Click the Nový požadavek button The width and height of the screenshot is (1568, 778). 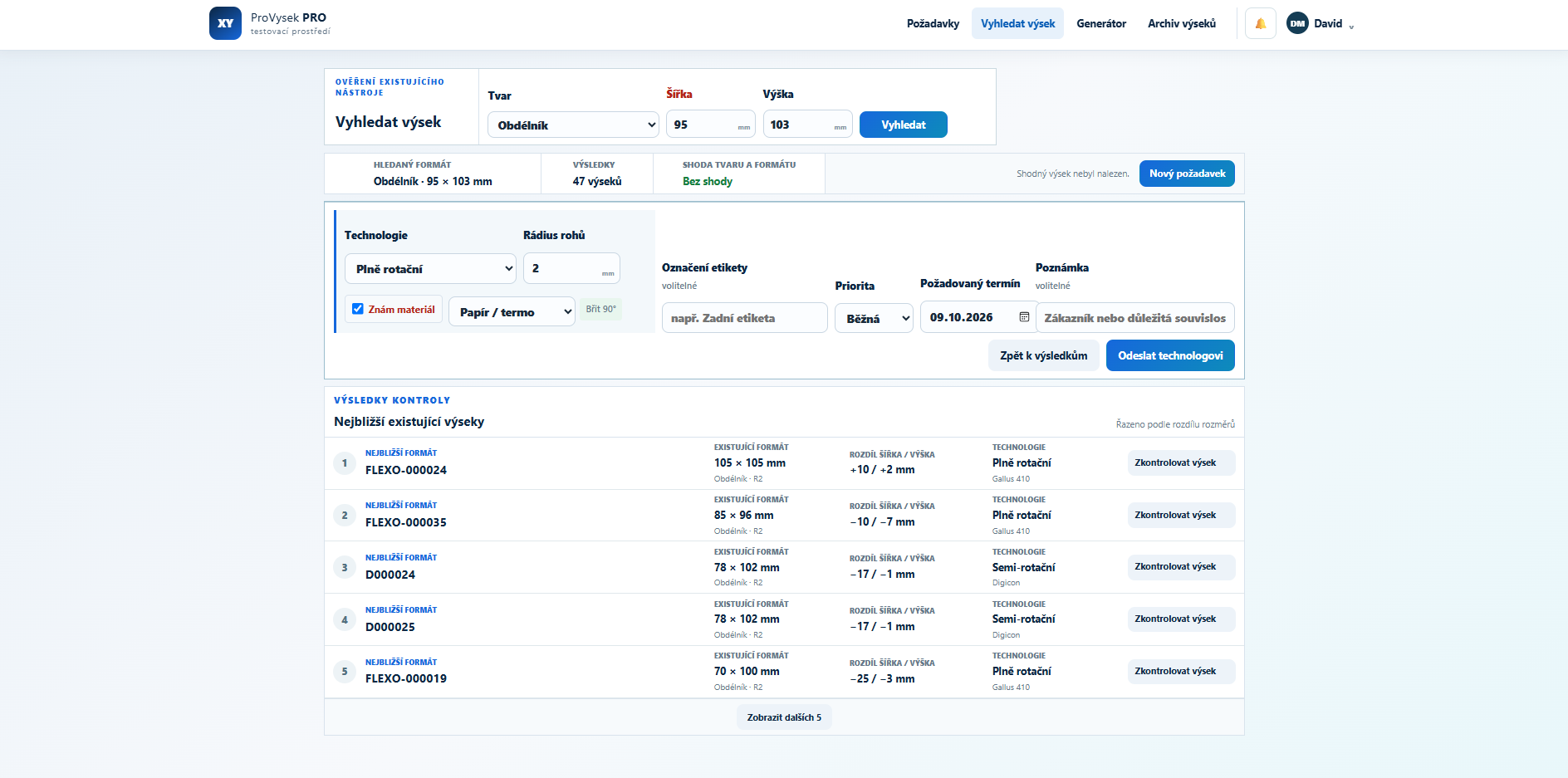1187,174
